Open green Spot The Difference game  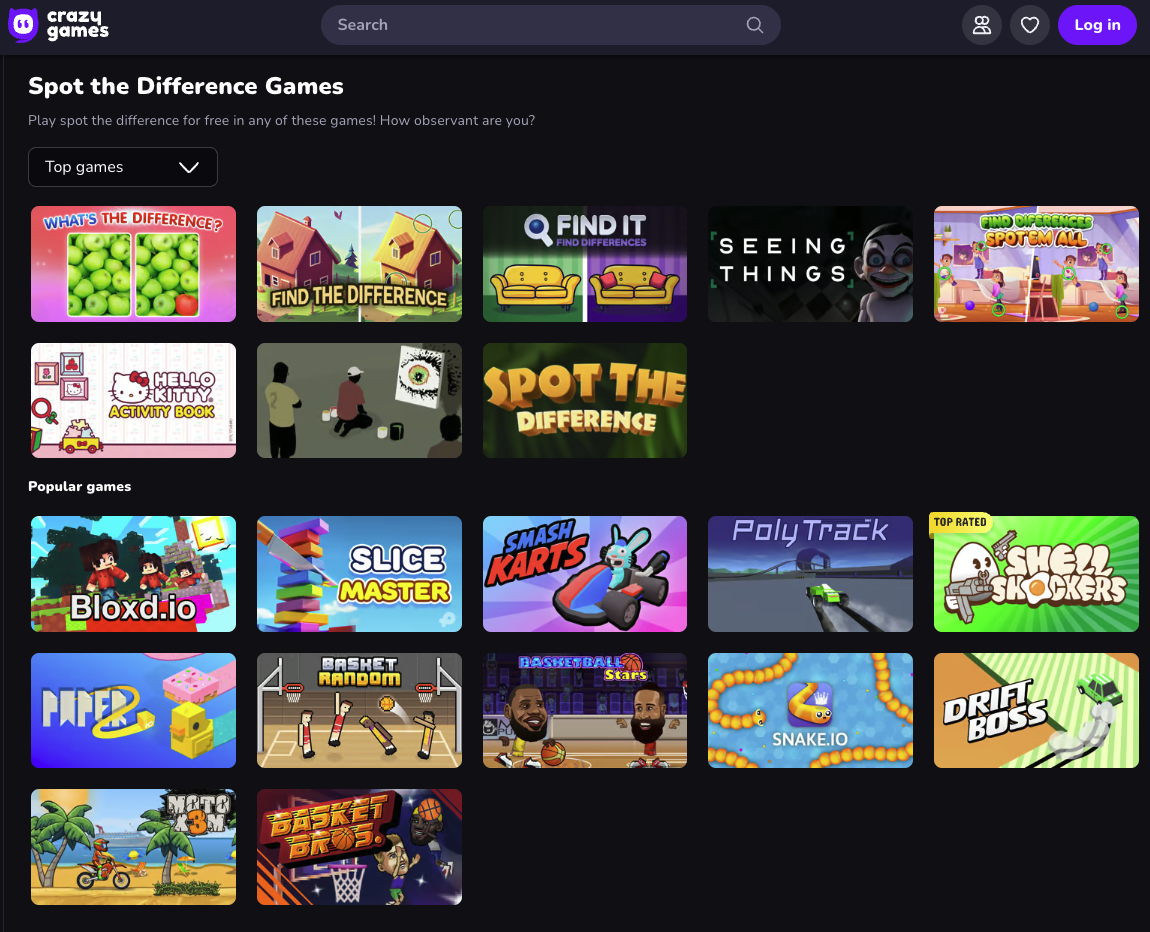click(x=585, y=400)
